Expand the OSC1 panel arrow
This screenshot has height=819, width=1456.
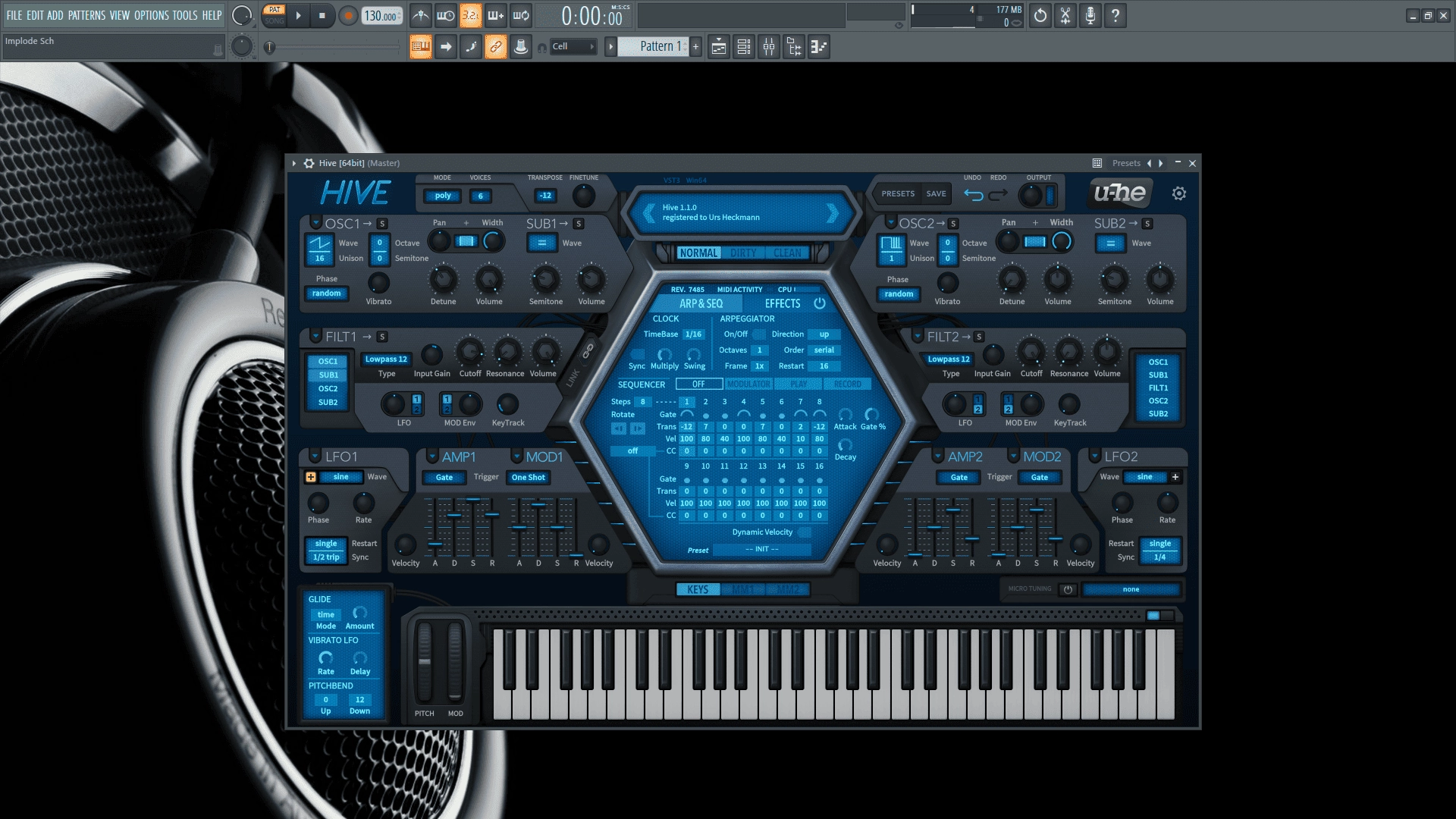tap(315, 223)
